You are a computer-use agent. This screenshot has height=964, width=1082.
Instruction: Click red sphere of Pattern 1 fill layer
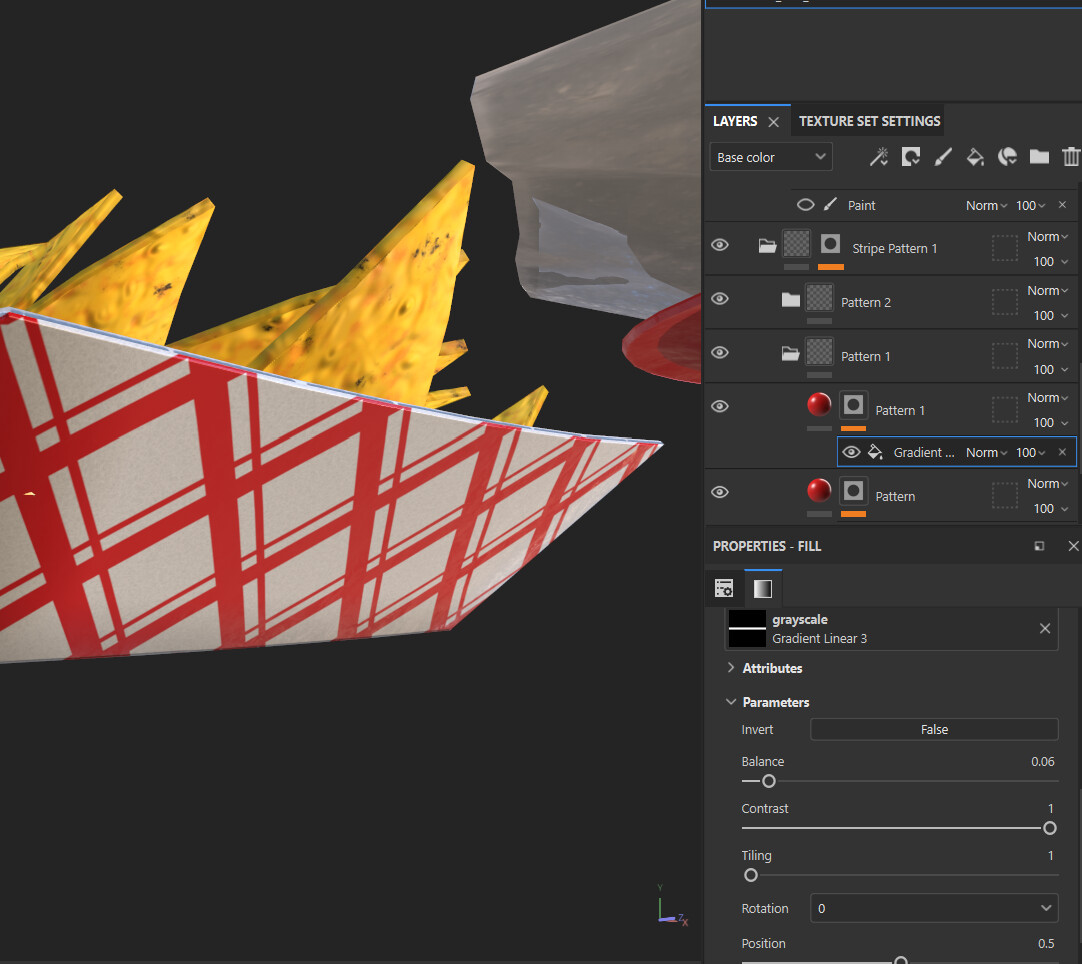[819, 404]
